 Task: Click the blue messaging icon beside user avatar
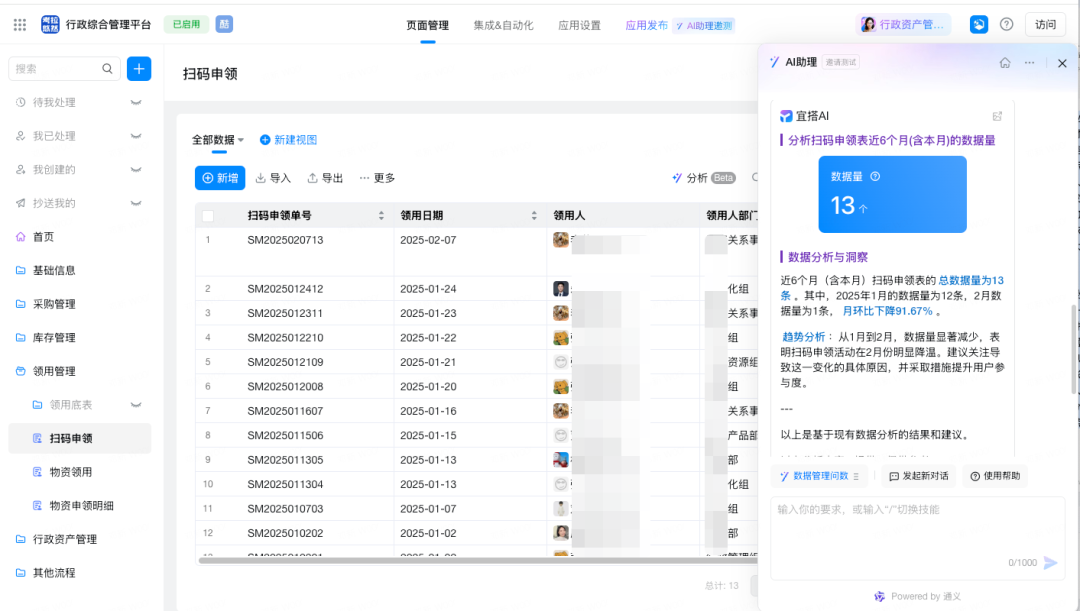(x=978, y=23)
